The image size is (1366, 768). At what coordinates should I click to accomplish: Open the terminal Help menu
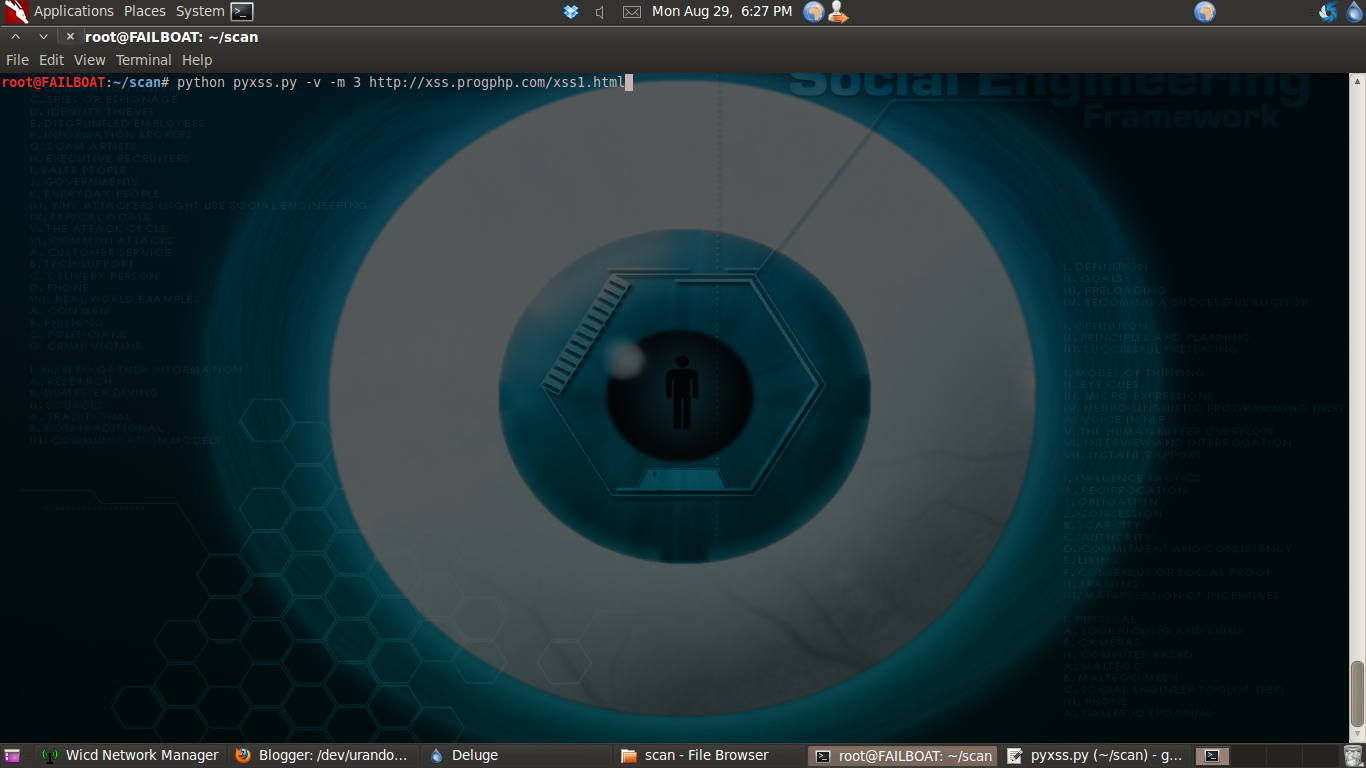197,60
